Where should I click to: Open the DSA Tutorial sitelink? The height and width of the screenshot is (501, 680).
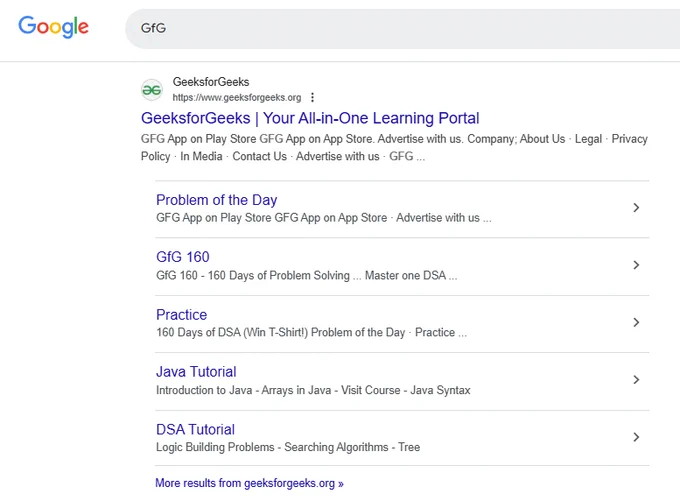coord(195,429)
